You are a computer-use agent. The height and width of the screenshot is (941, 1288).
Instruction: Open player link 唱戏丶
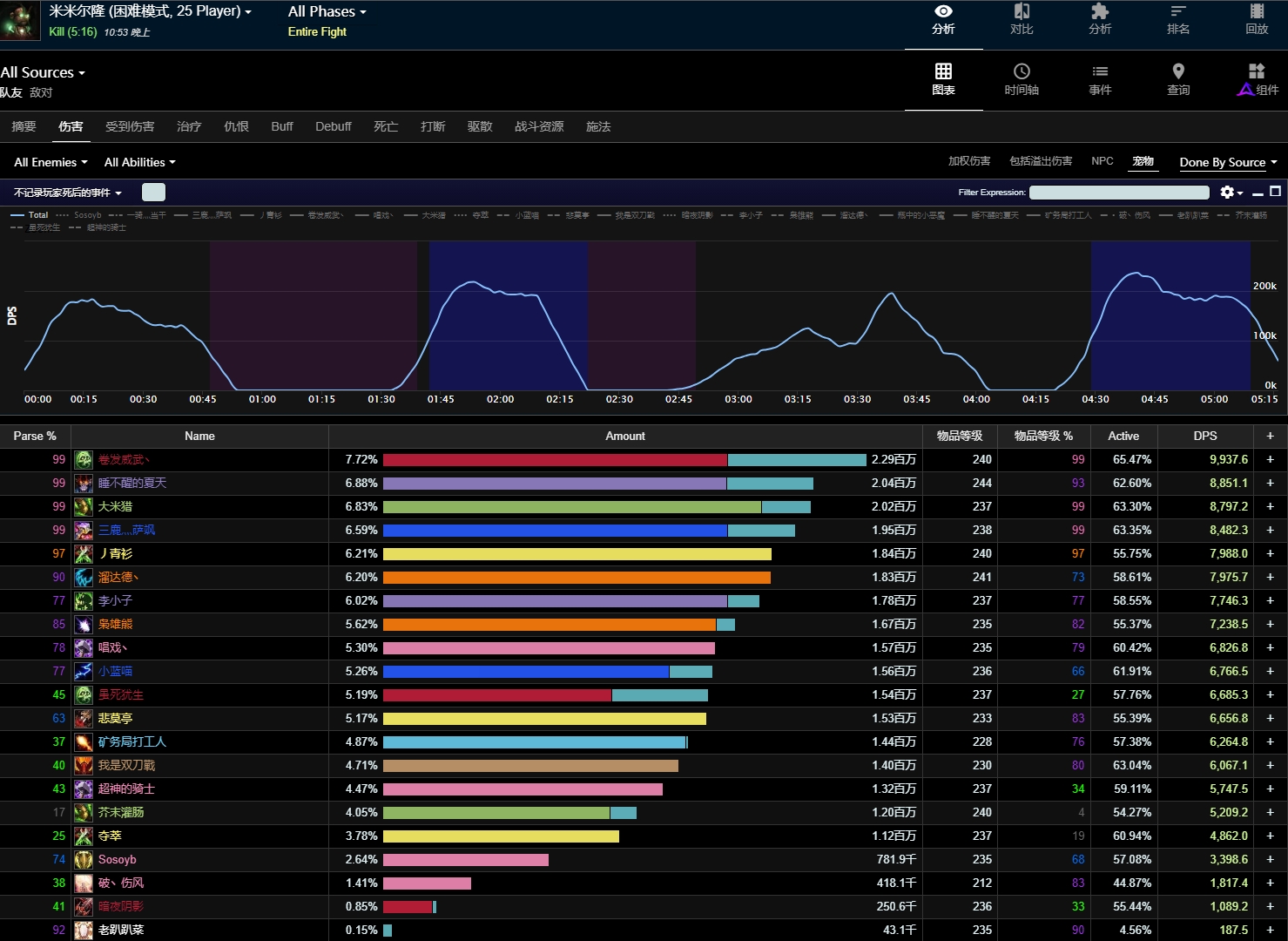(x=112, y=647)
